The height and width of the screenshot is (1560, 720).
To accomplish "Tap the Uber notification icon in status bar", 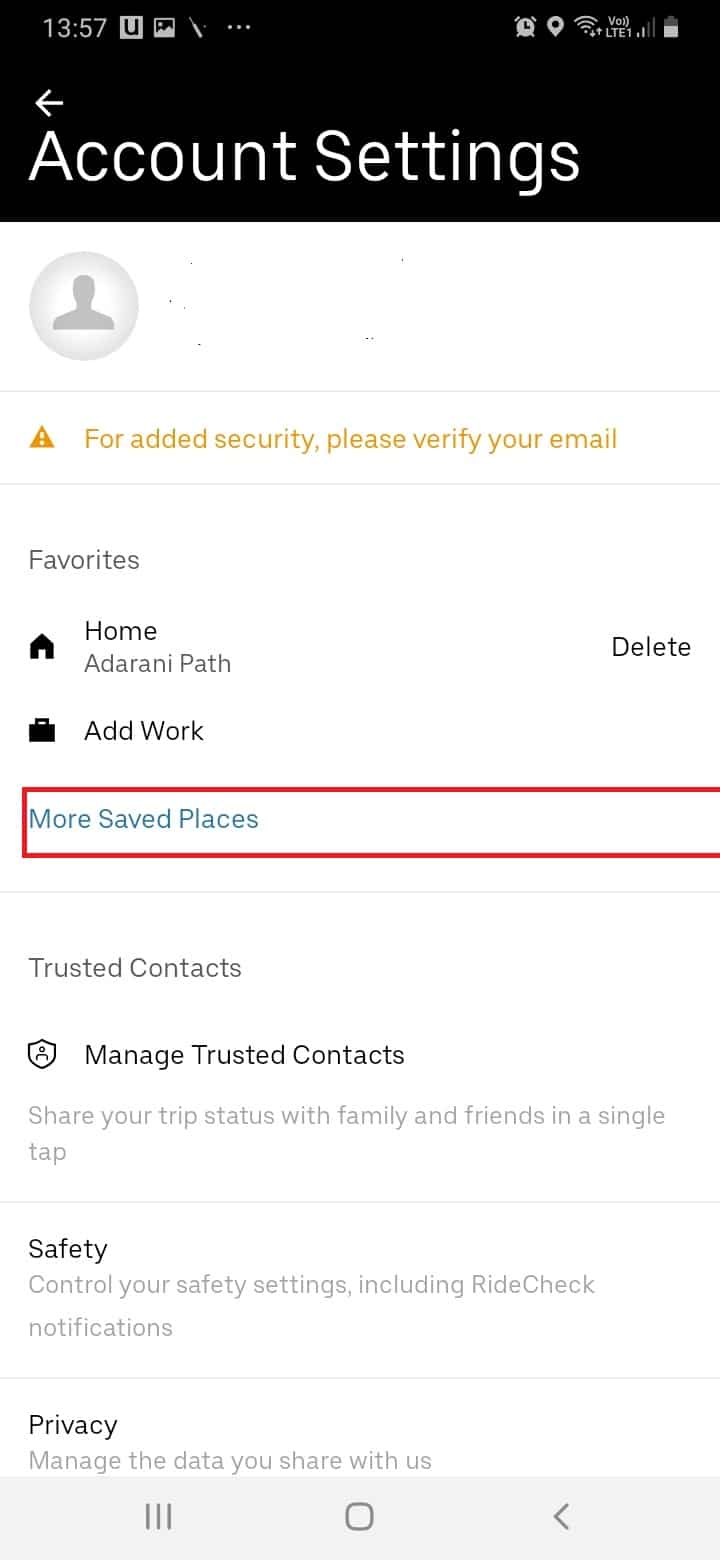I will (x=130, y=28).
